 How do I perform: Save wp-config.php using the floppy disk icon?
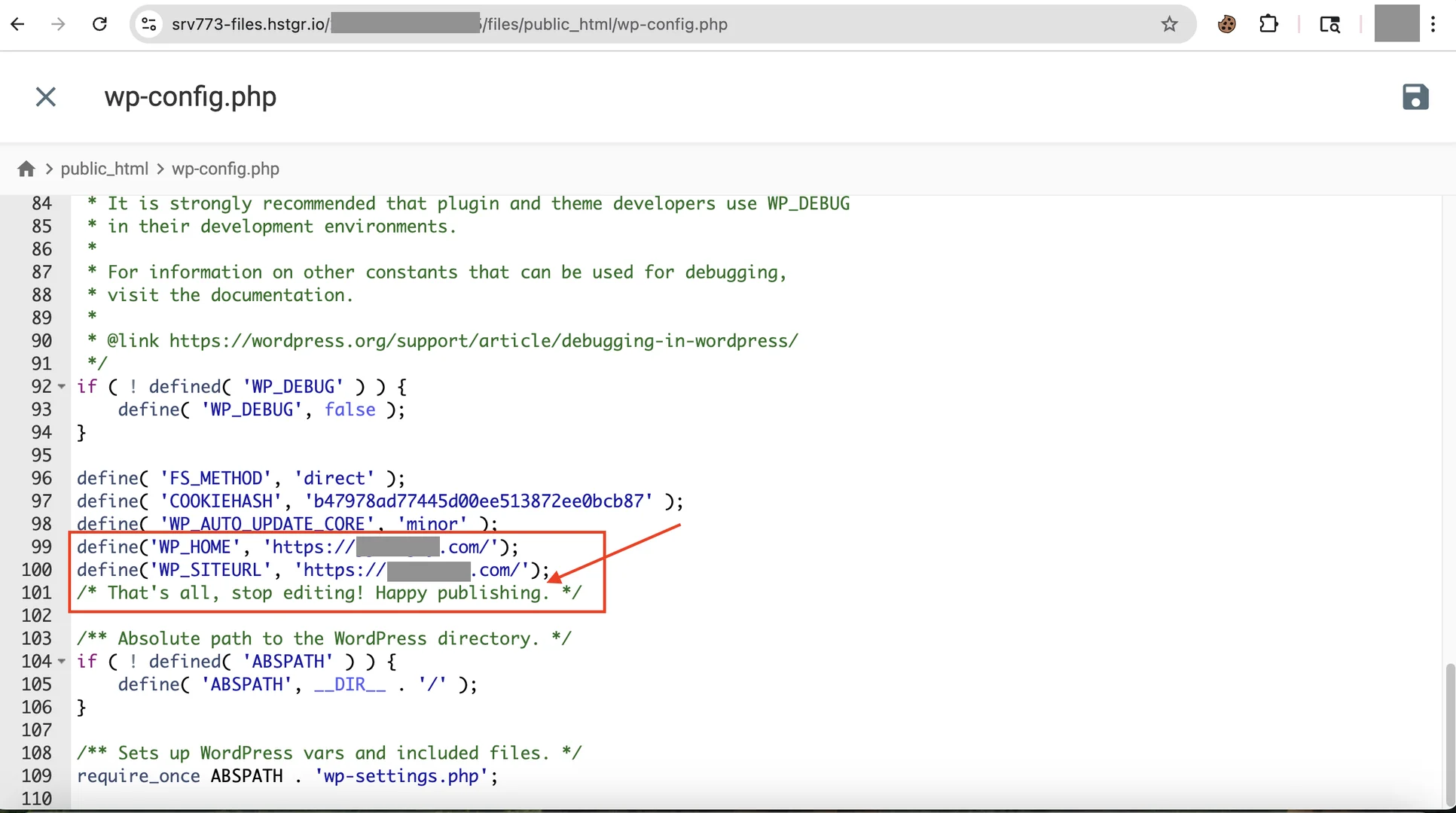coord(1415,97)
